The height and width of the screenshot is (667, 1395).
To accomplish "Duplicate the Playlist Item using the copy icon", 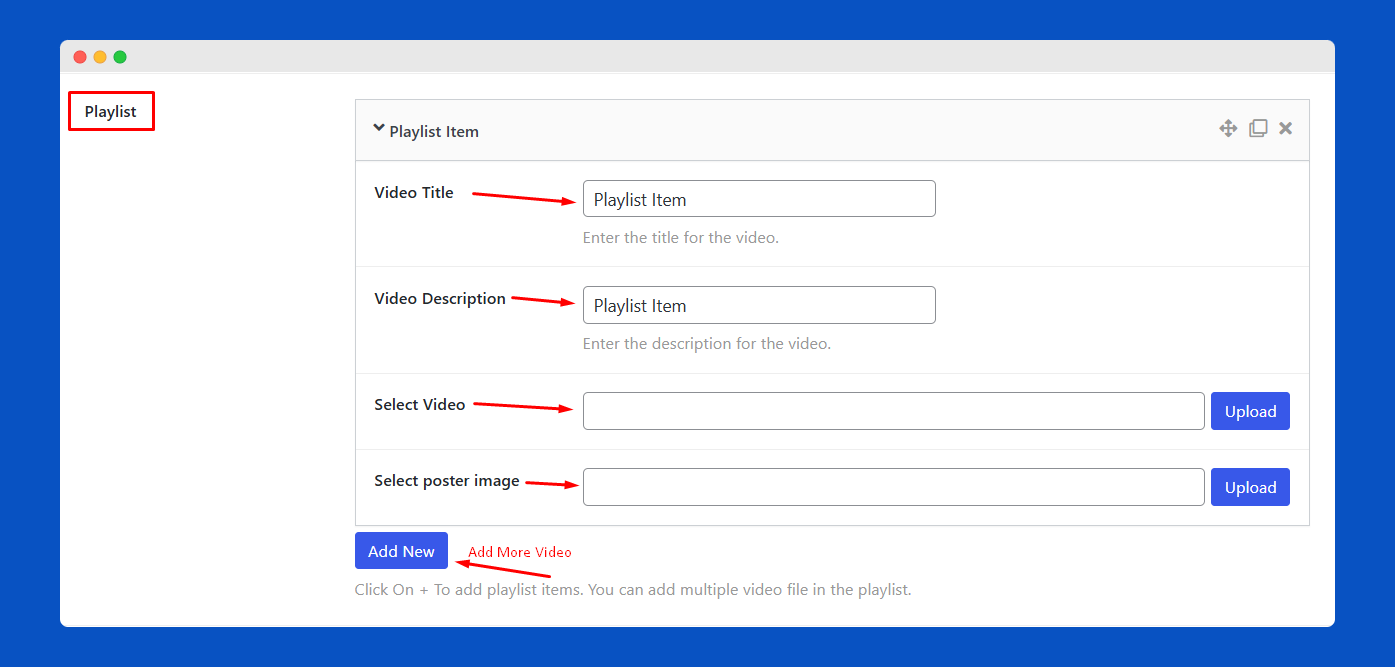I will pyautogui.click(x=1258, y=128).
